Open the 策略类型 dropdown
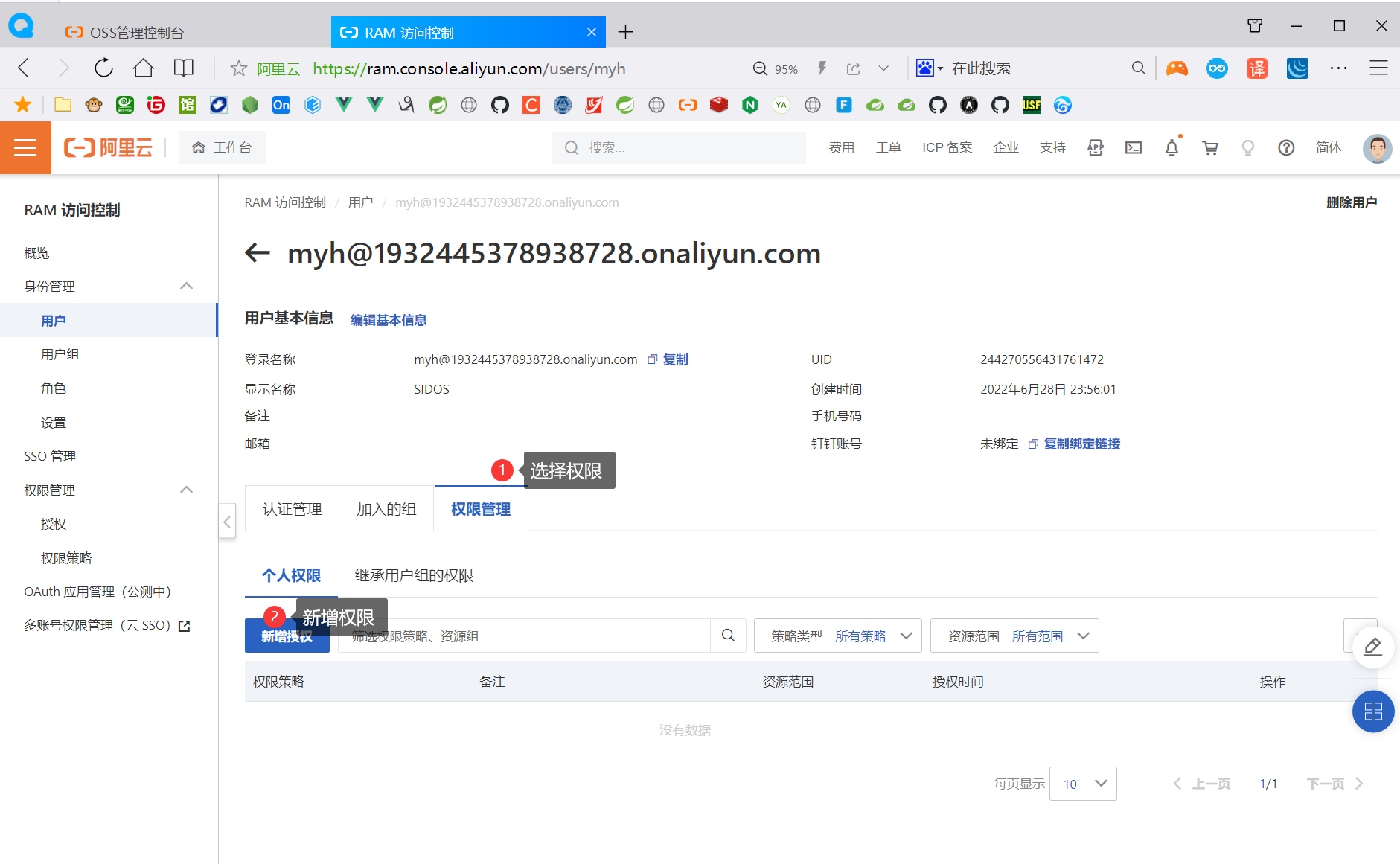The height and width of the screenshot is (864, 1400). (x=837, y=636)
